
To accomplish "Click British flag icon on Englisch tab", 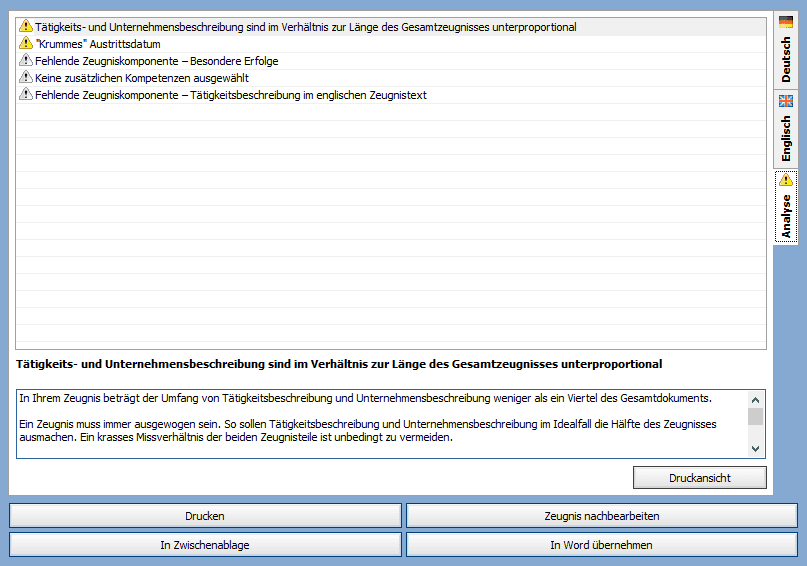I will pos(786,101).
